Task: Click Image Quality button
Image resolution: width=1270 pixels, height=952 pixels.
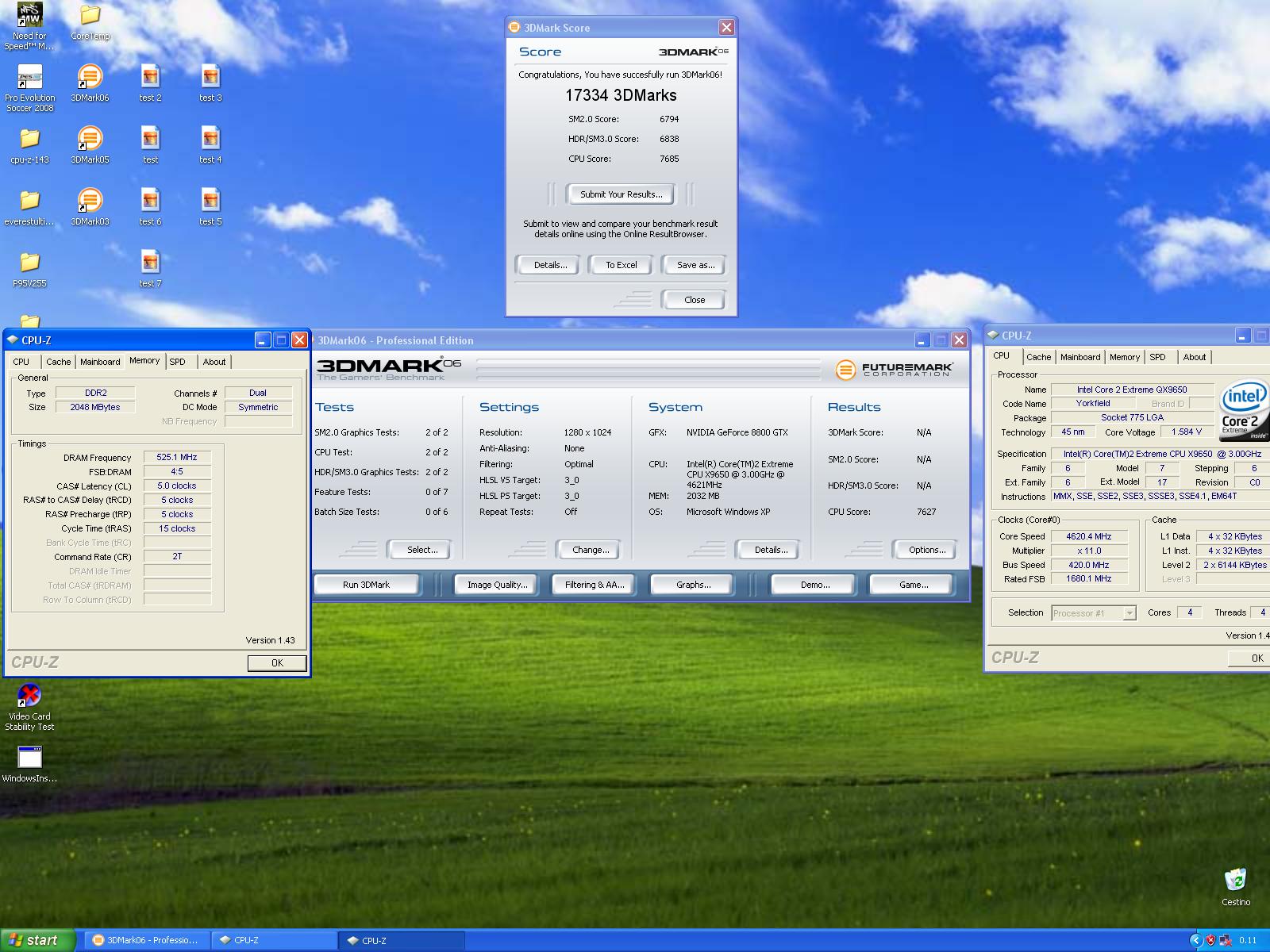Action: [497, 585]
